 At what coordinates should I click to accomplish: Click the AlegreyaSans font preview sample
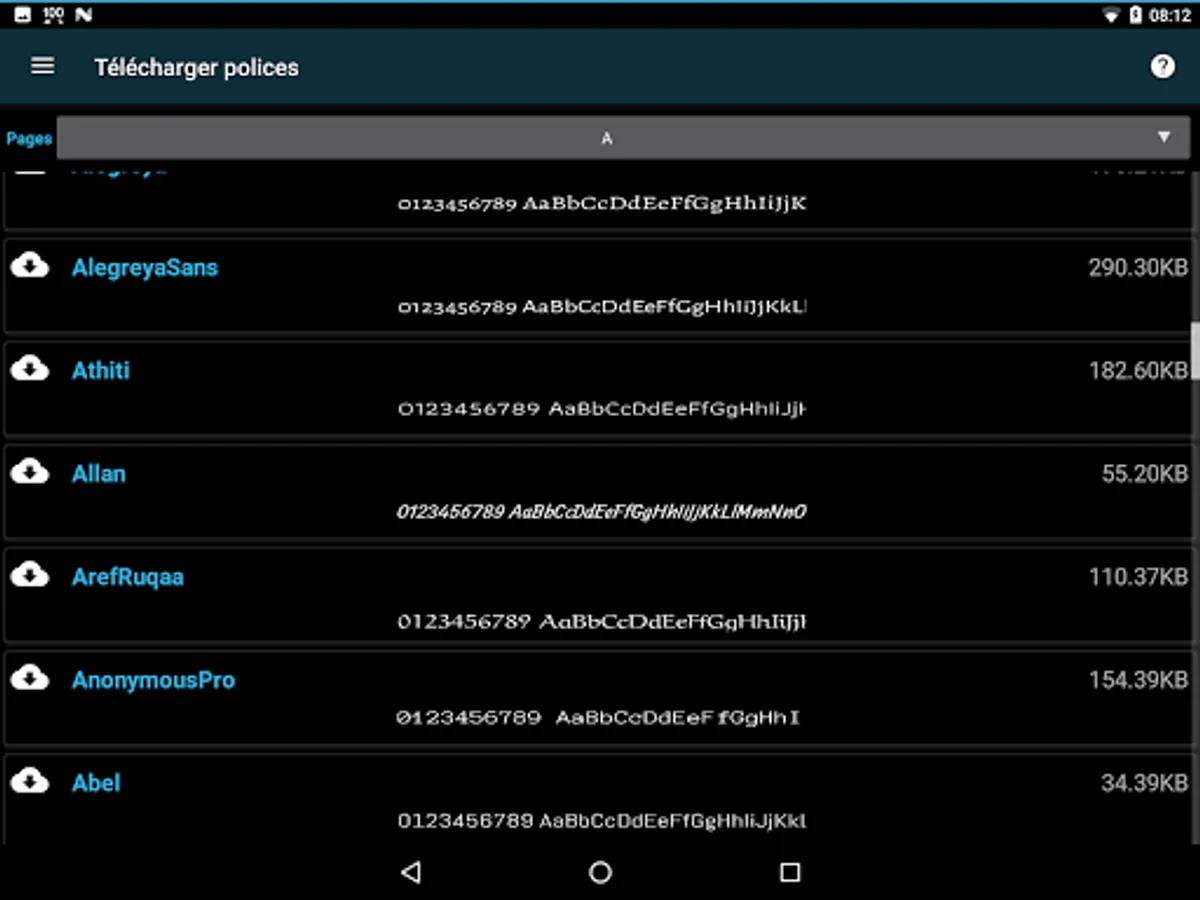click(602, 306)
